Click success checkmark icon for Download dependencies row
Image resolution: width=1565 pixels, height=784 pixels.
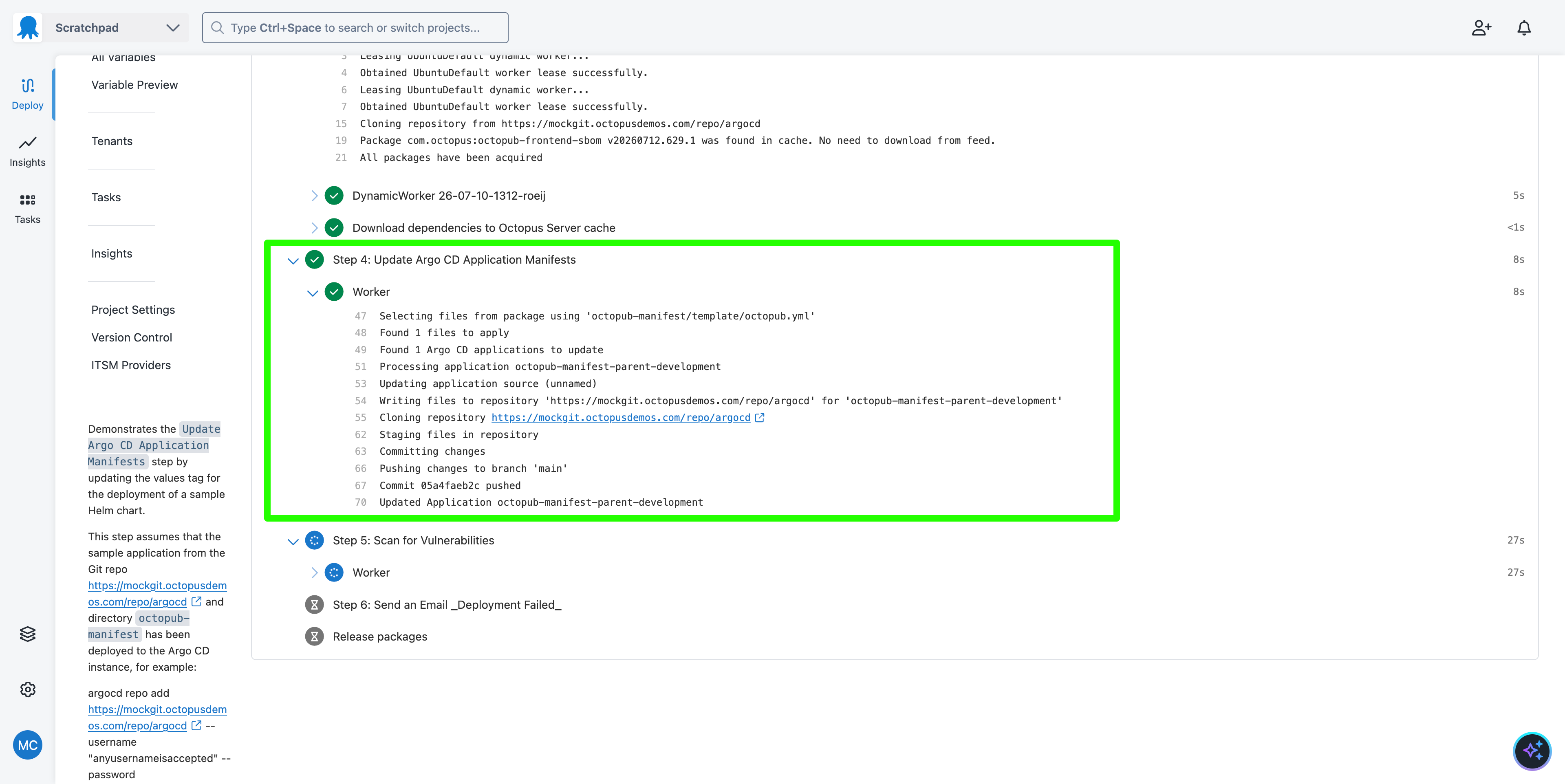(x=334, y=228)
